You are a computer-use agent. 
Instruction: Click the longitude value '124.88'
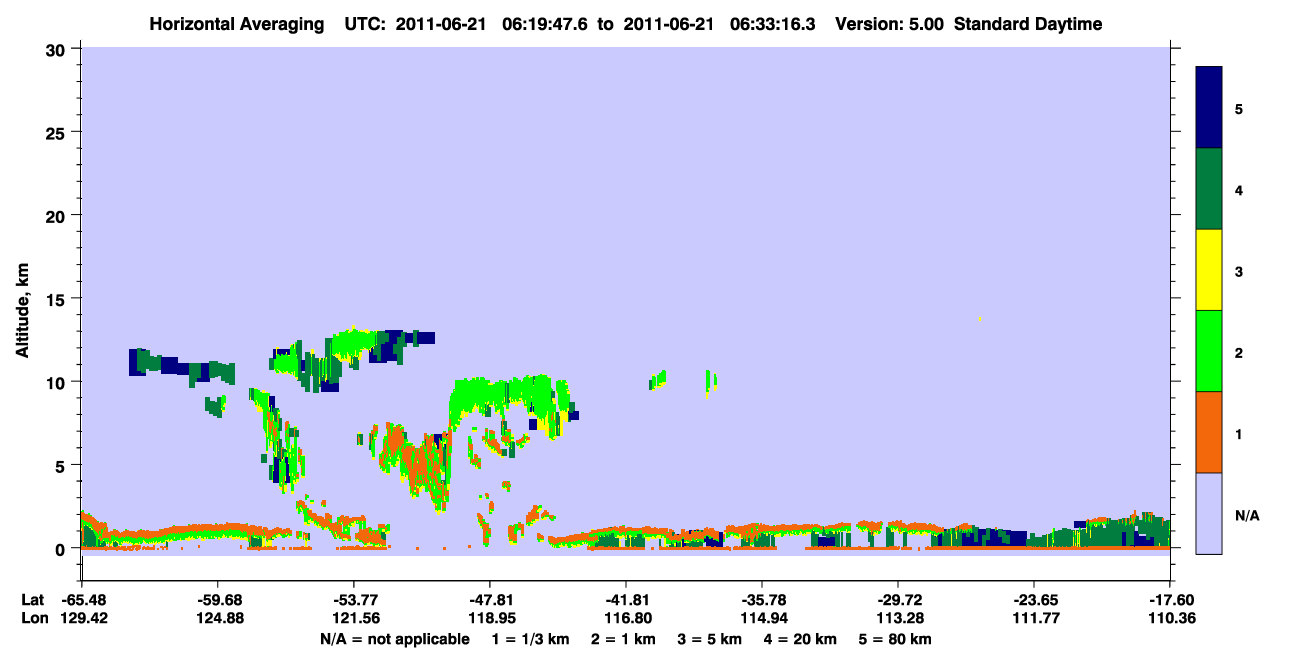218,618
